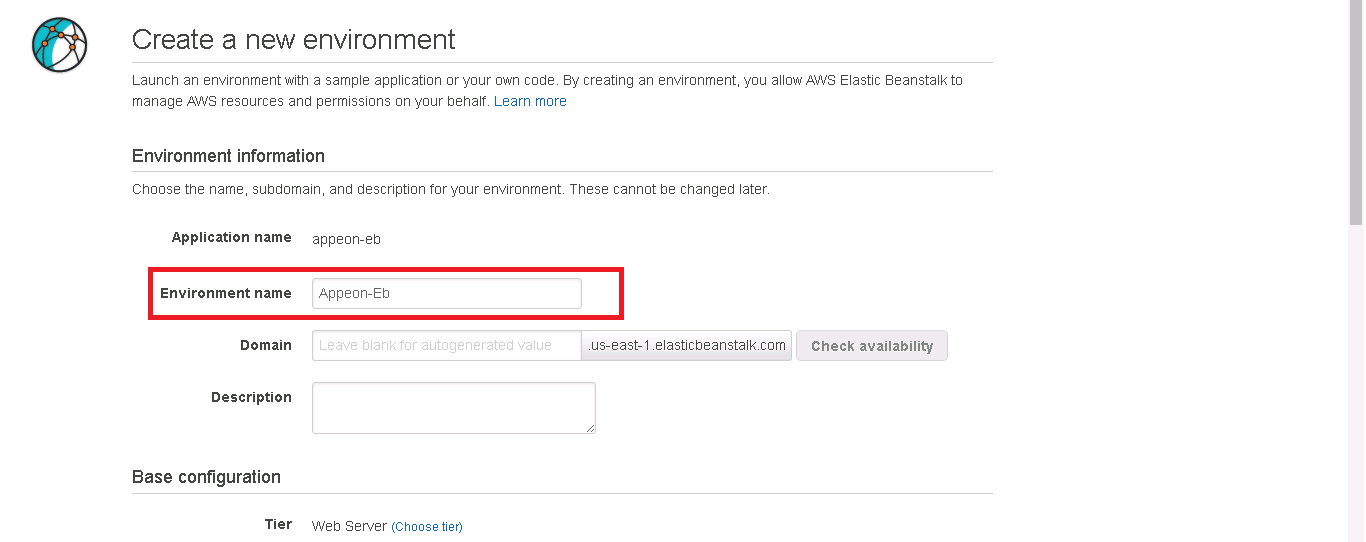
Task: Click the Description box resize handle
Action: pos(590,428)
